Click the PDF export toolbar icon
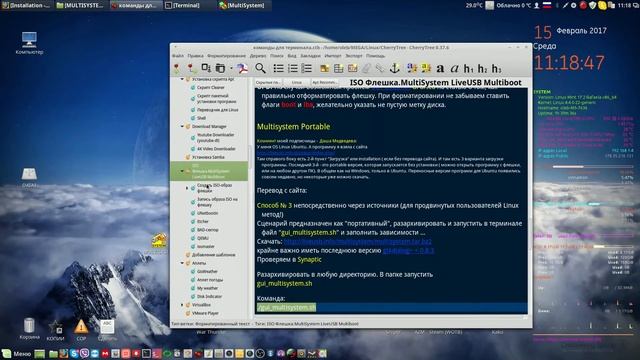The height and width of the screenshot is (360, 640). (x=242, y=68)
